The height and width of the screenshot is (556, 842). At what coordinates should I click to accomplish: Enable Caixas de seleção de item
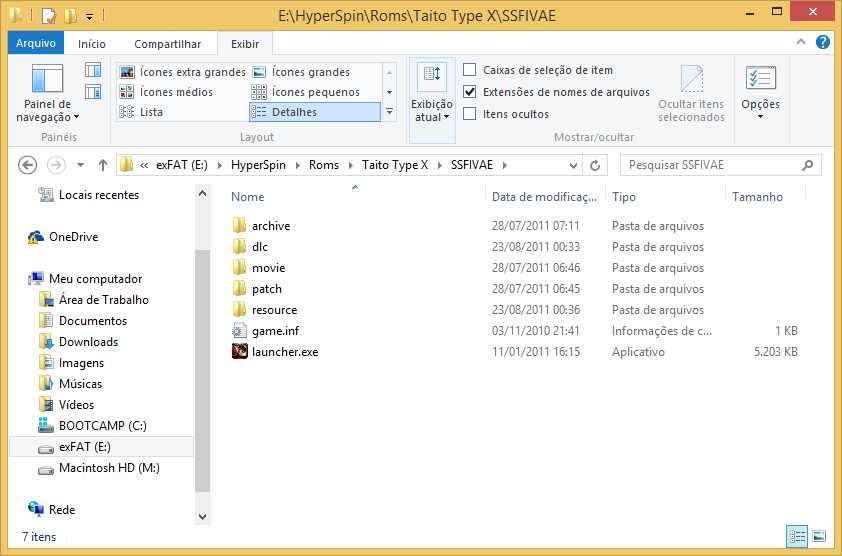469,70
